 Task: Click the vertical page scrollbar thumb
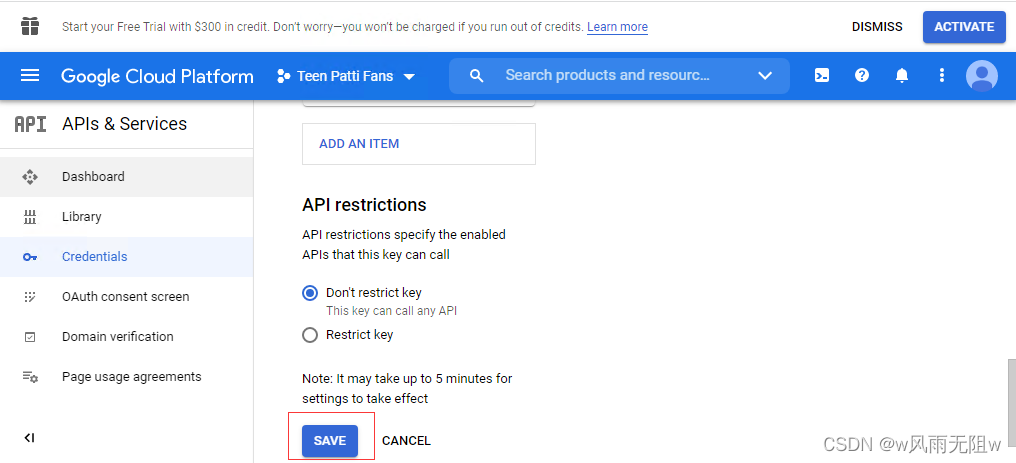pyautogui.click(x=1011, y=400)
